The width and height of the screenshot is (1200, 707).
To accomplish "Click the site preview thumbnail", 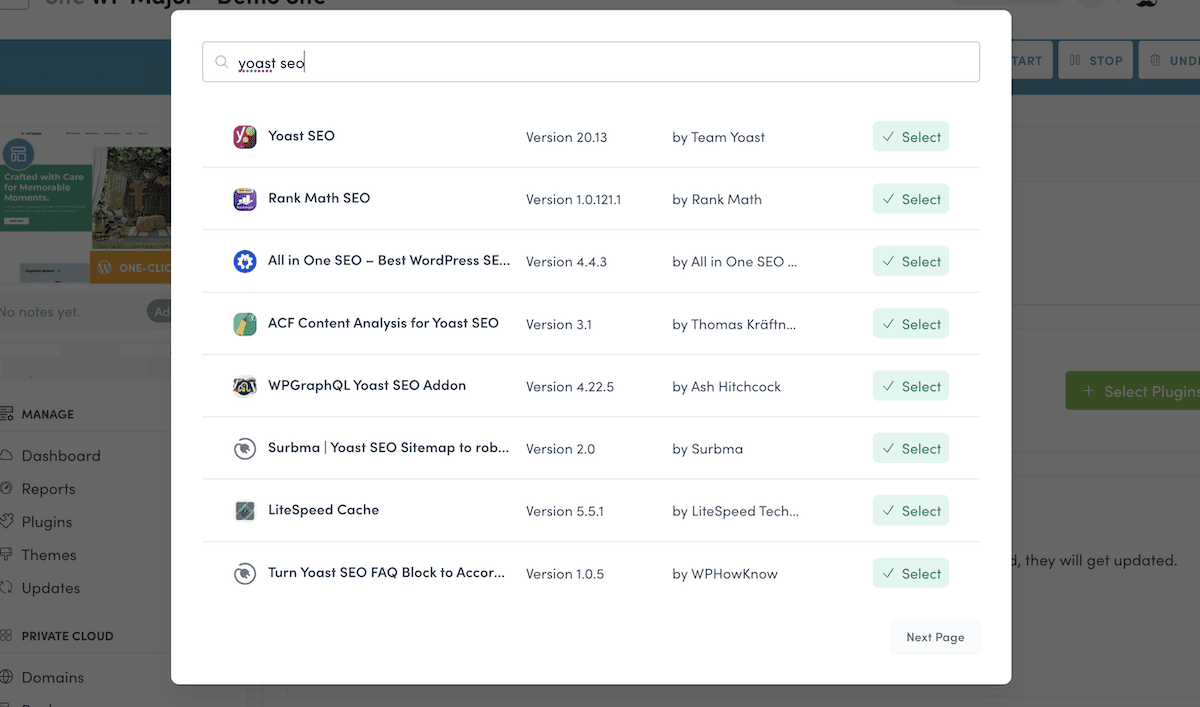I will [85, 205].
